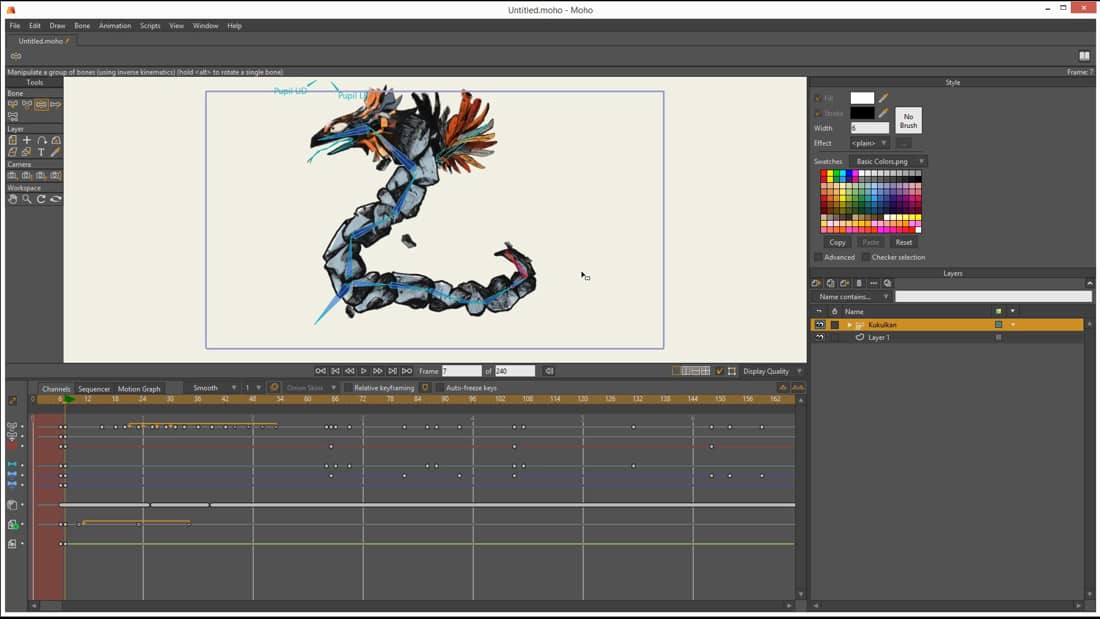Screen dimensions: 1100x619
Task: Click the current Frame number field
Action: 462,371
